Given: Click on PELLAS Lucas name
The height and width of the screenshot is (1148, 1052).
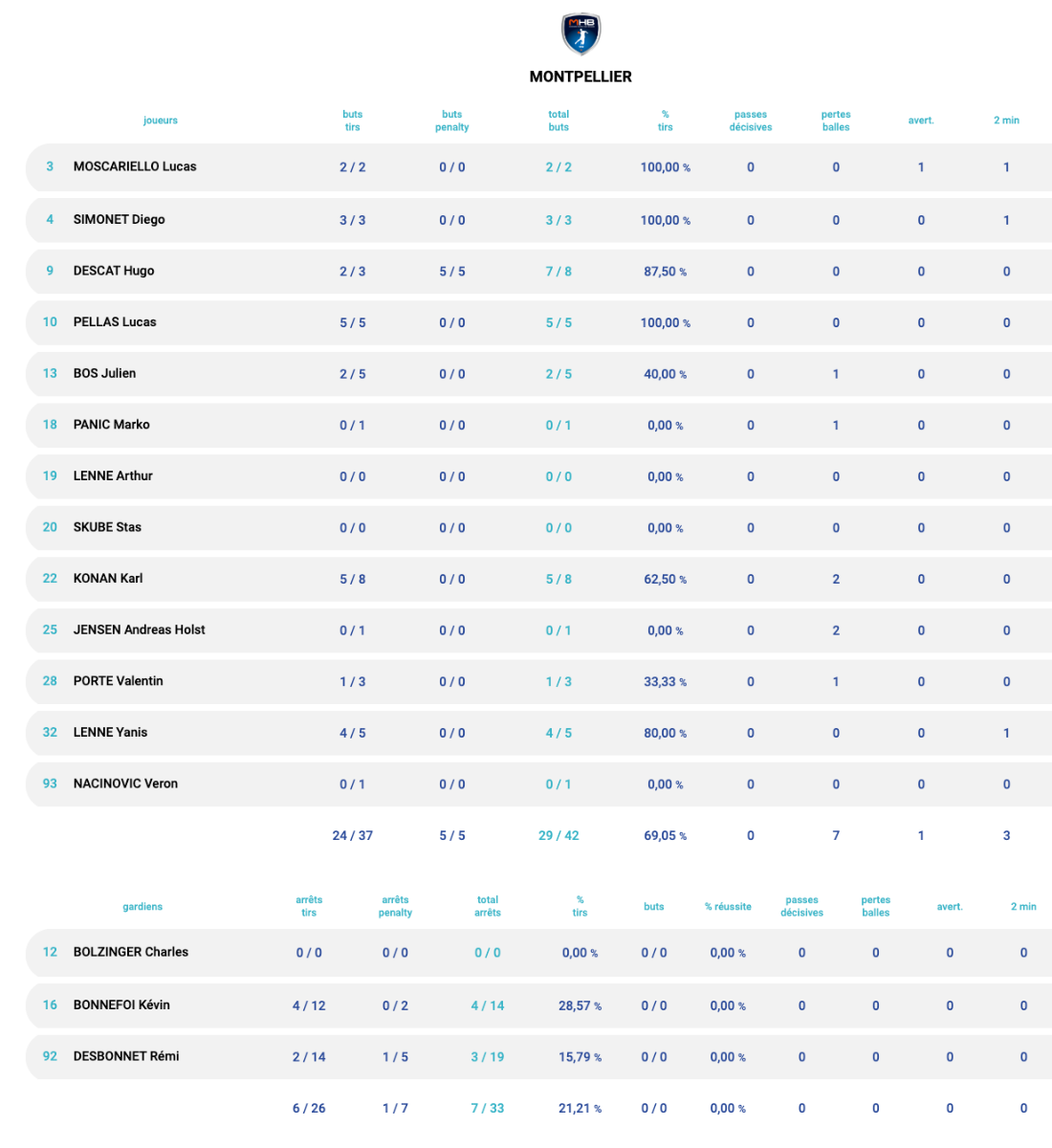Looking at the screenshot, I should click(115, 322).
